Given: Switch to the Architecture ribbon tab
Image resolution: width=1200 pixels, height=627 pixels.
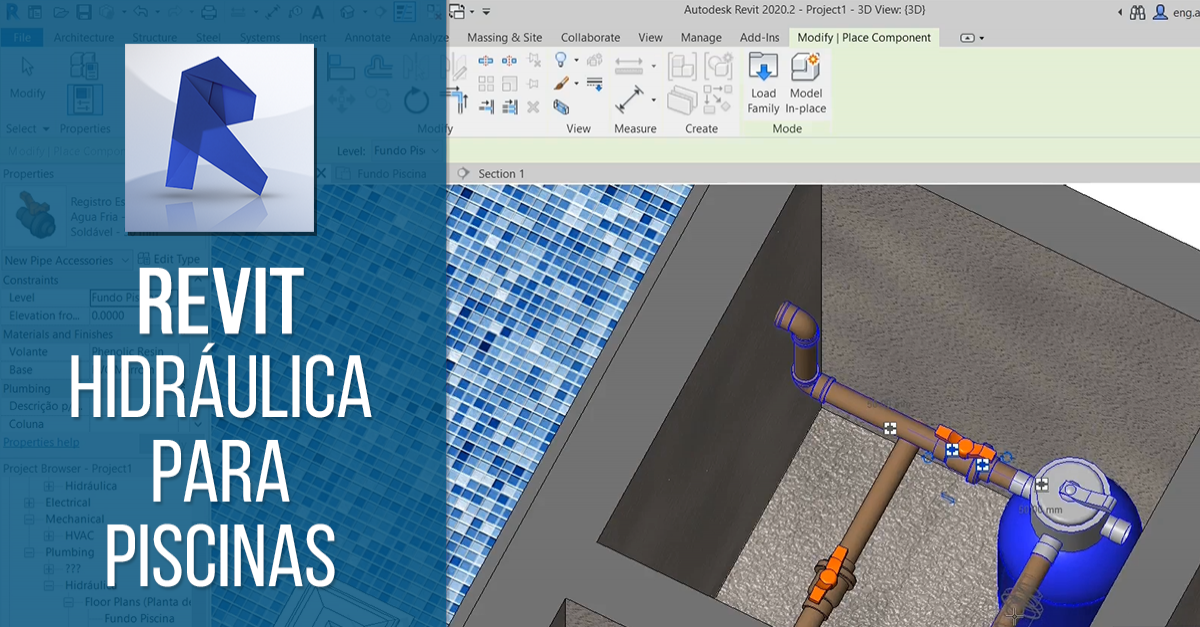Looking at the screenshot, I should 84,38.
